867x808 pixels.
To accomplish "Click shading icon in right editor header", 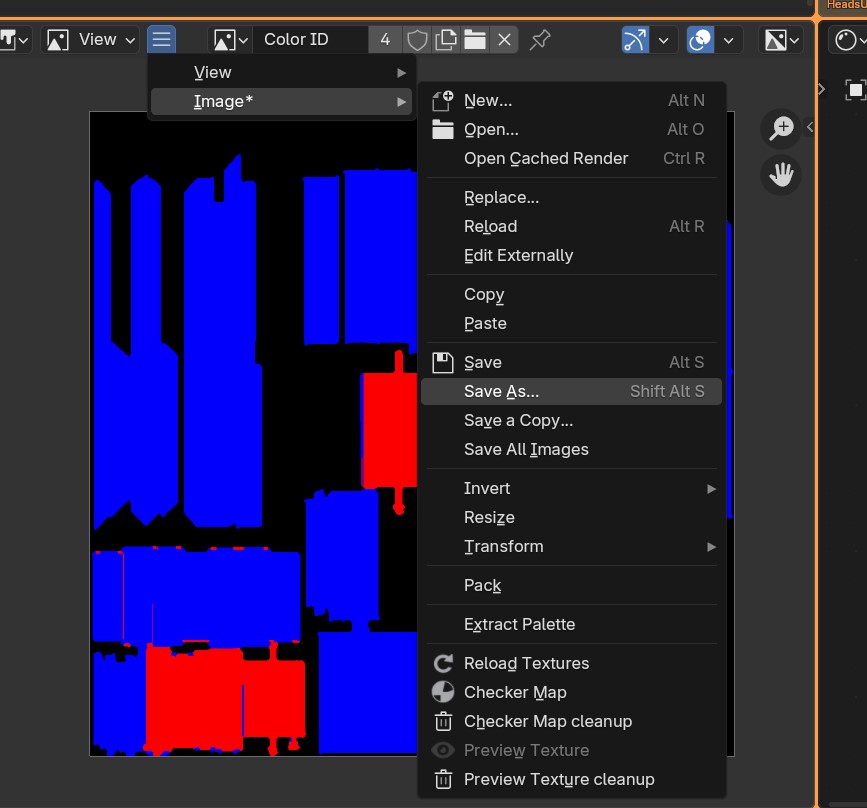I will (x=847, y=40).
